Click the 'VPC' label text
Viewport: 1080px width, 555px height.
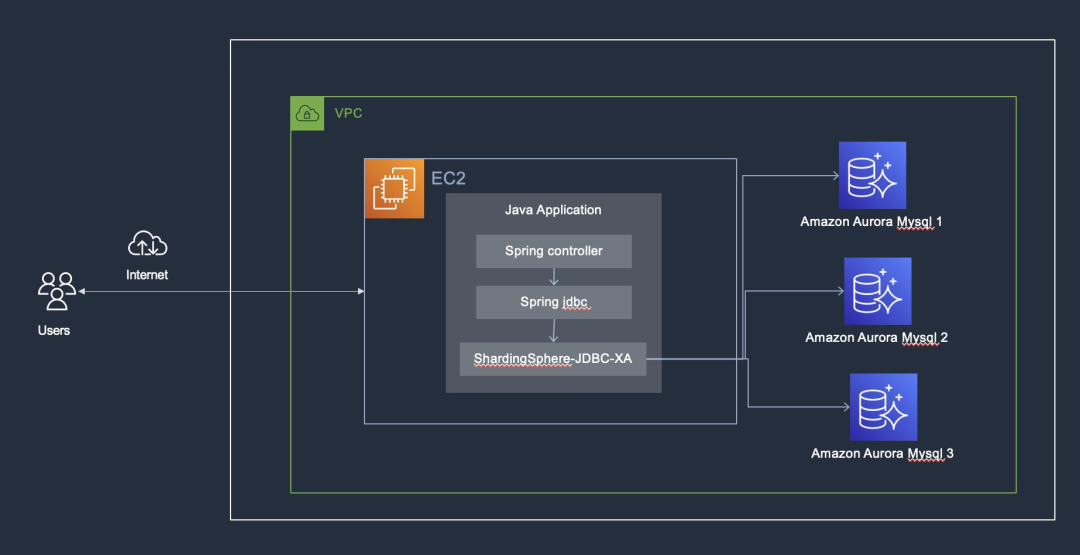349,114
